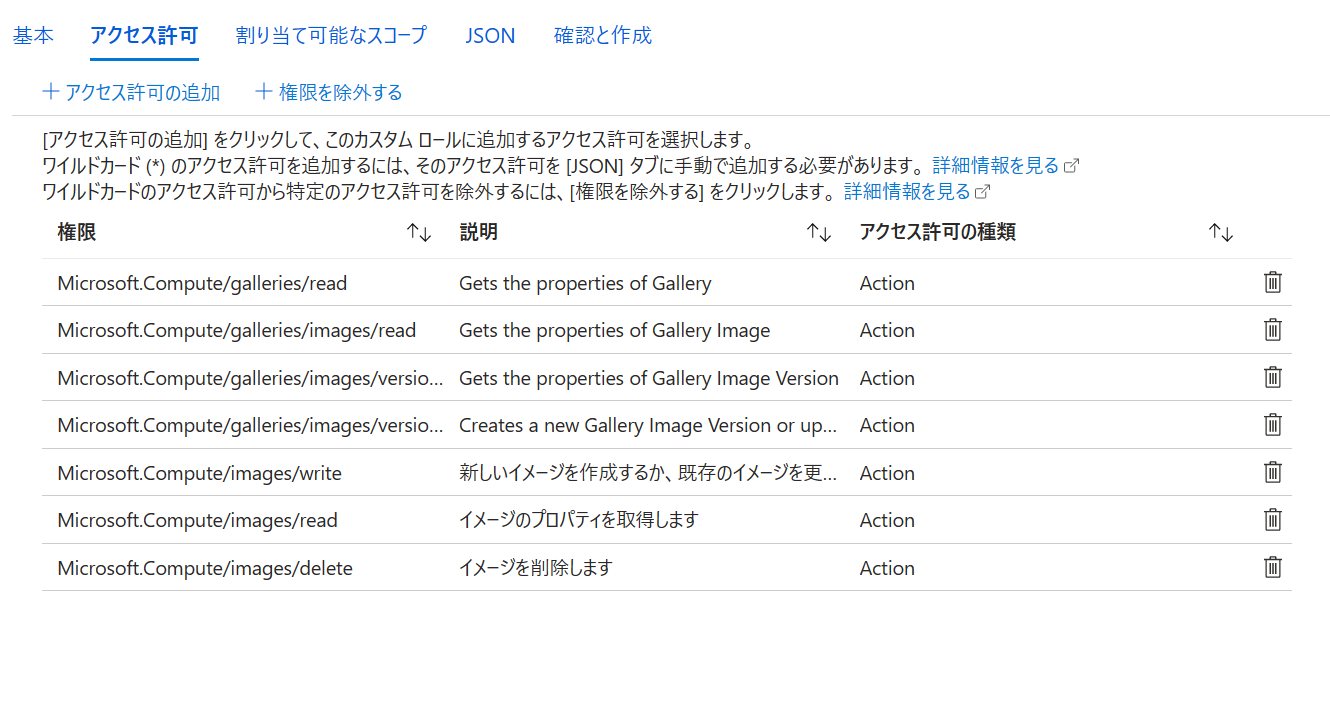Delete the Creates a new Gallery Image Version row
1330x712 pixels.
click(1273, 425)
